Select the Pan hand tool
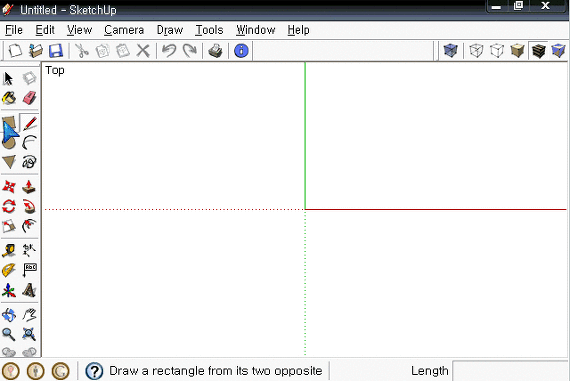570x381 pixels. (29, 315)
